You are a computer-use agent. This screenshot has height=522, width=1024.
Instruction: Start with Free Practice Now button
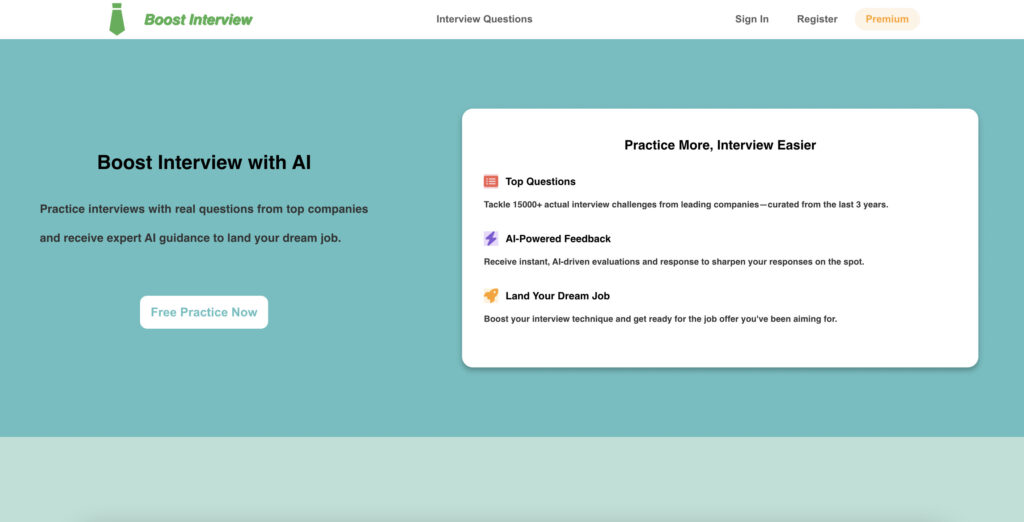[x=204, y=312]
